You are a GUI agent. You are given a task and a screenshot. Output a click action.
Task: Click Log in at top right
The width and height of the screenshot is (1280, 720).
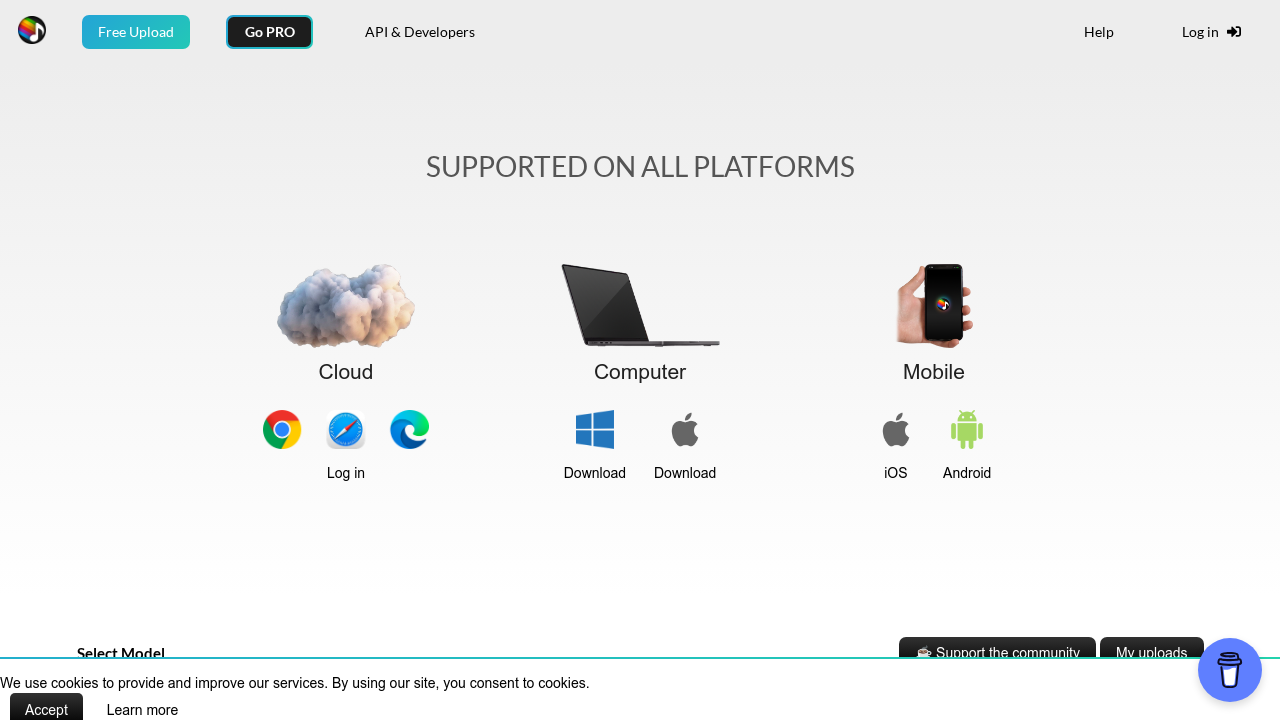click(x=1210, y=32)
